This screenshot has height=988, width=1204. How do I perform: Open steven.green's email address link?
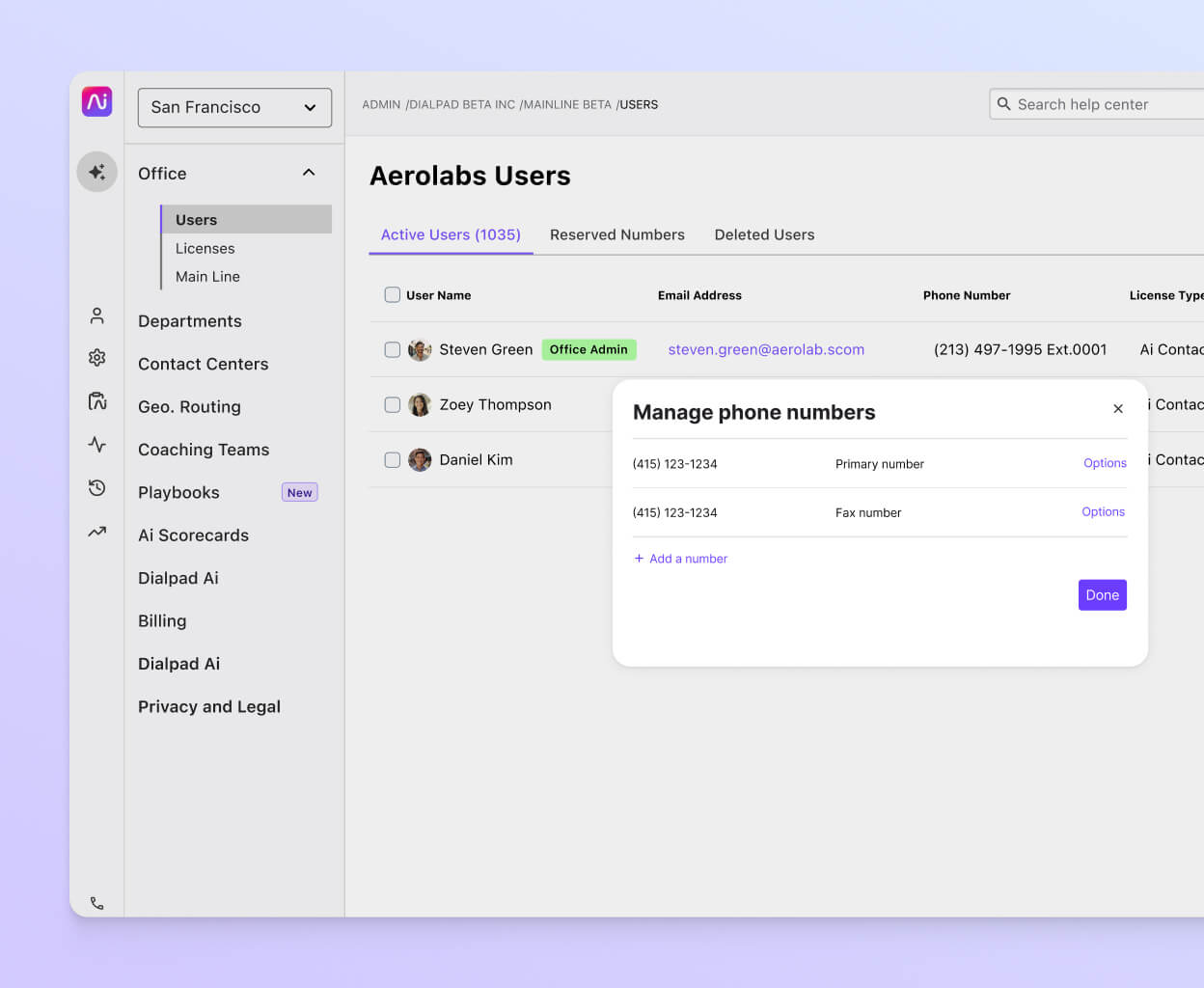coord(766,349)
